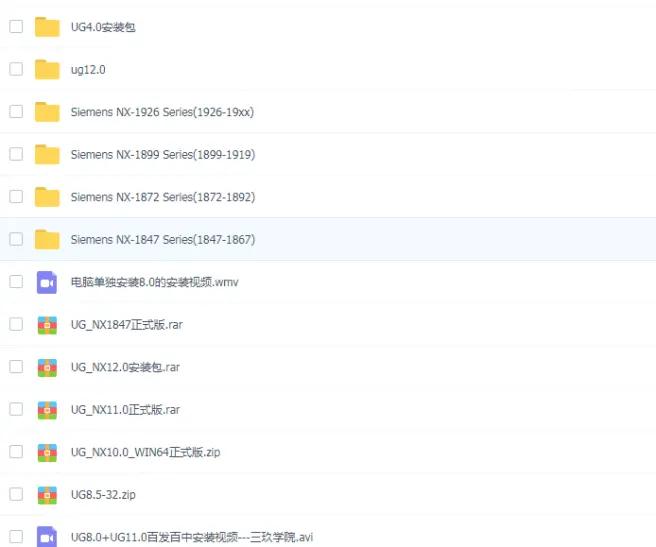Click folder icon for Siemens NX-1926 Series
Screen dimensions: 656x547
(47, 112)
